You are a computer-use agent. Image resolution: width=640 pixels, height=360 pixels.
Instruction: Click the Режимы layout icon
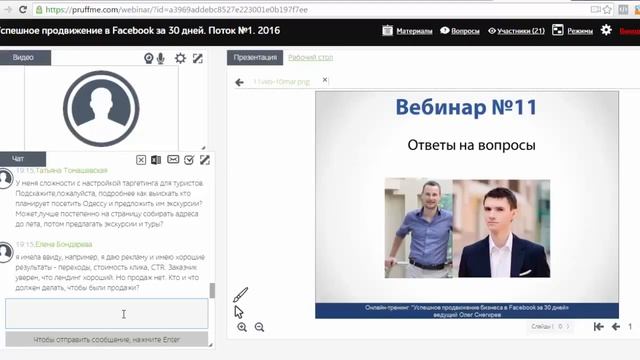click(558, 30)
